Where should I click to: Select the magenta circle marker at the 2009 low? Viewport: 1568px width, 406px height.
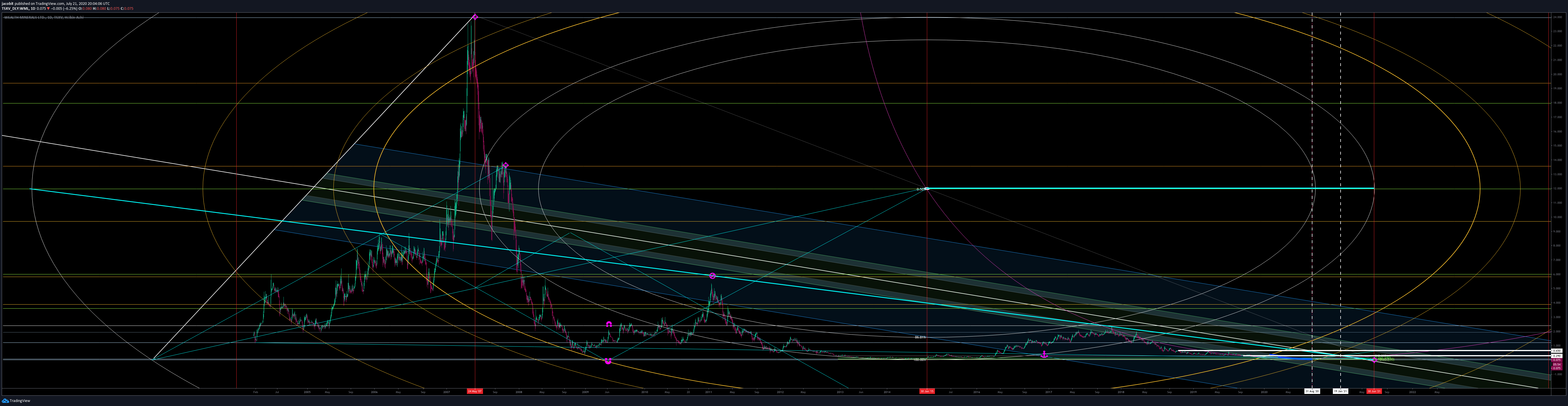(x=608, y=361)
